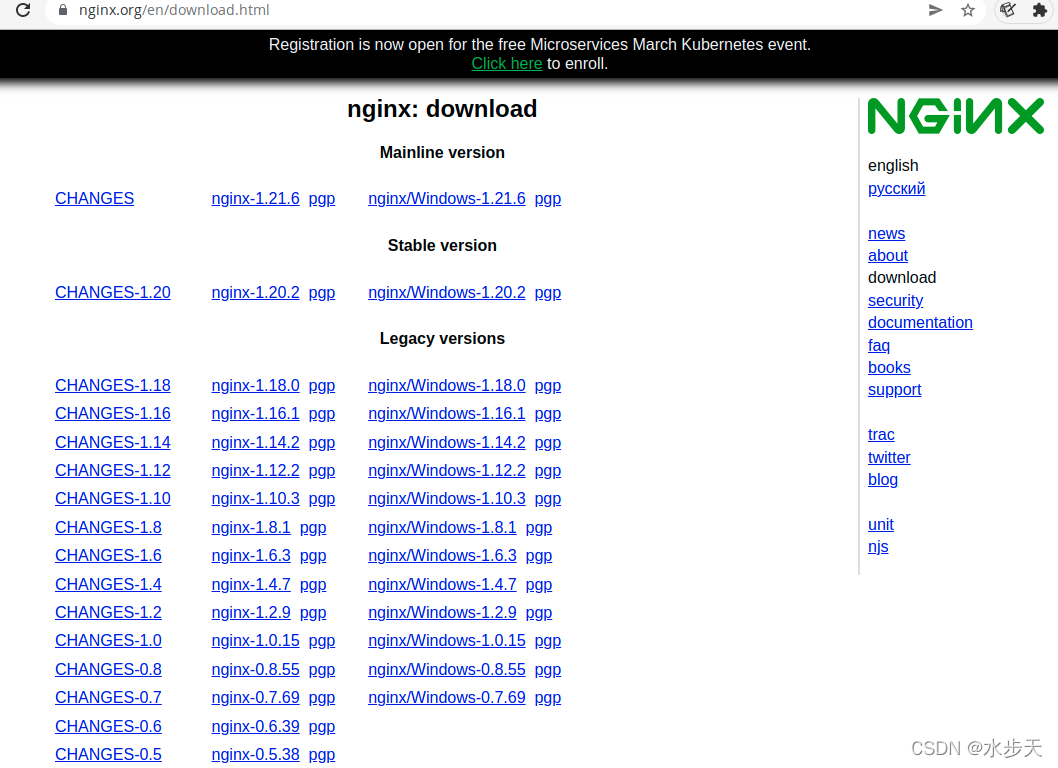The image size is (1058, 768).
Task: Download nginx-1.2.9 source
Action: pyautogui.click(x=251, y=612)
